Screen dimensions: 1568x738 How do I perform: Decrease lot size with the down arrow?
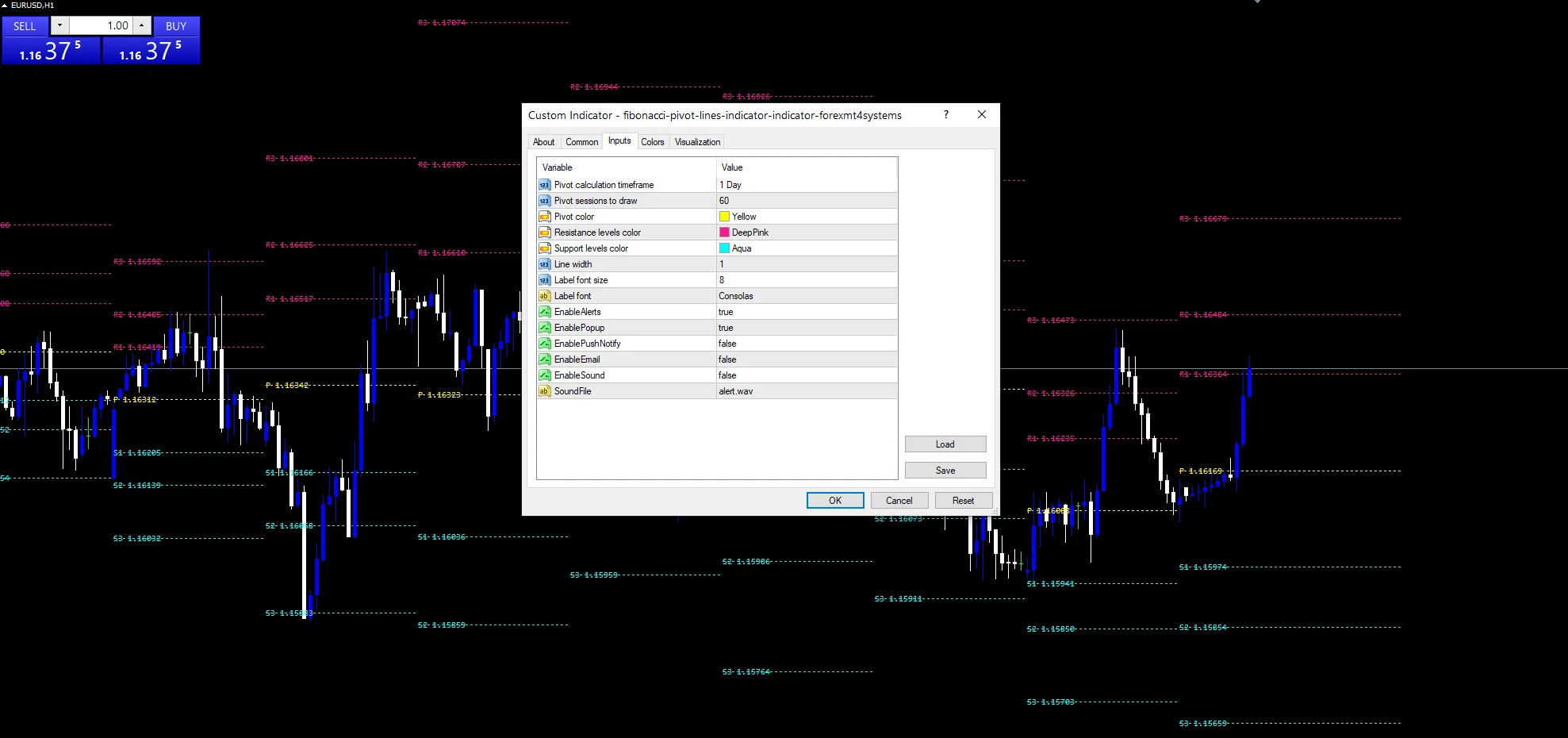point(59,26)
